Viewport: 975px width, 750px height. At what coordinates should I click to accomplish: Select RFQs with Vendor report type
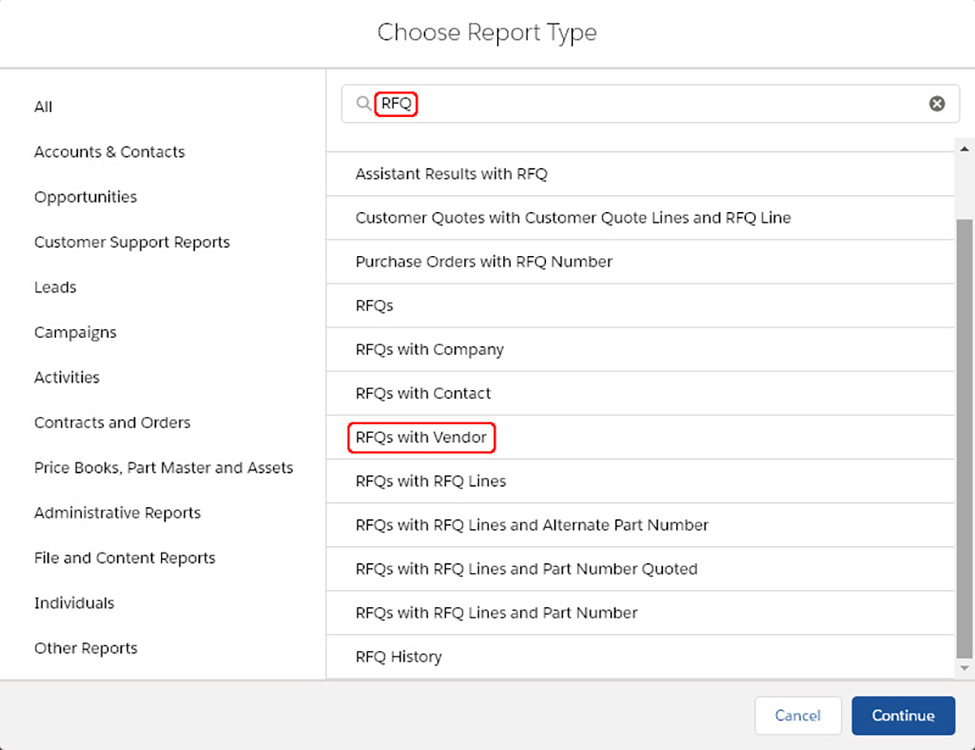[421, 437]
